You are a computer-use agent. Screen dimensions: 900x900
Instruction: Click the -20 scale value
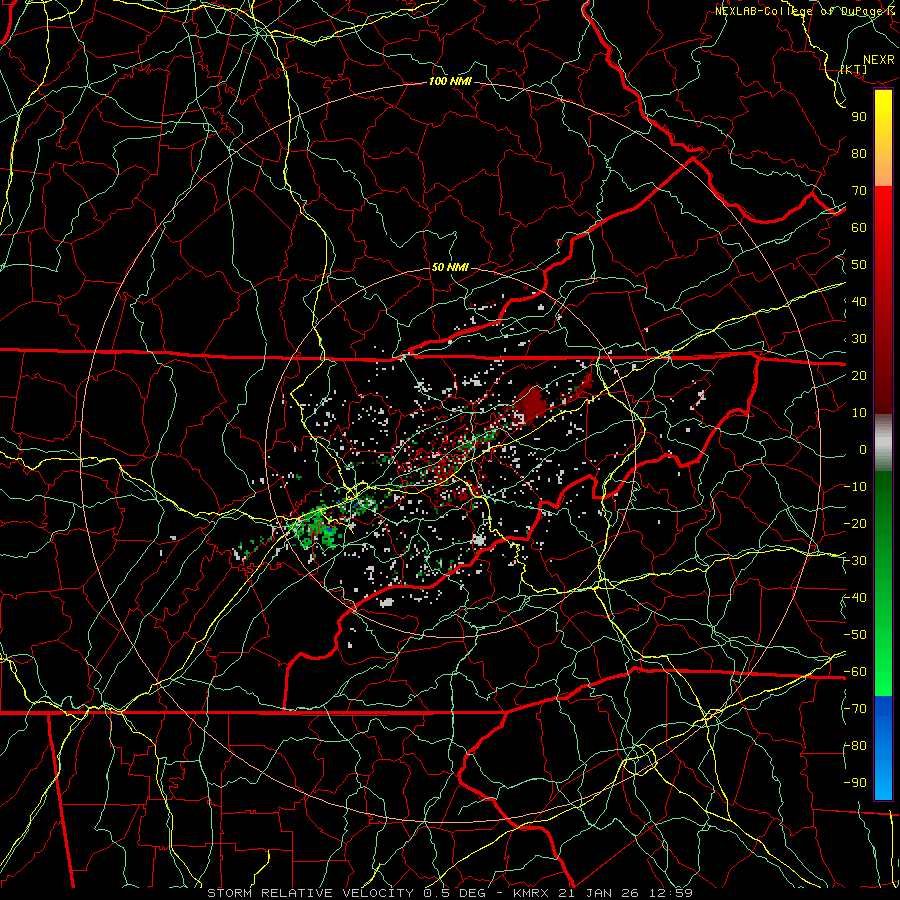tap(855, 523)
